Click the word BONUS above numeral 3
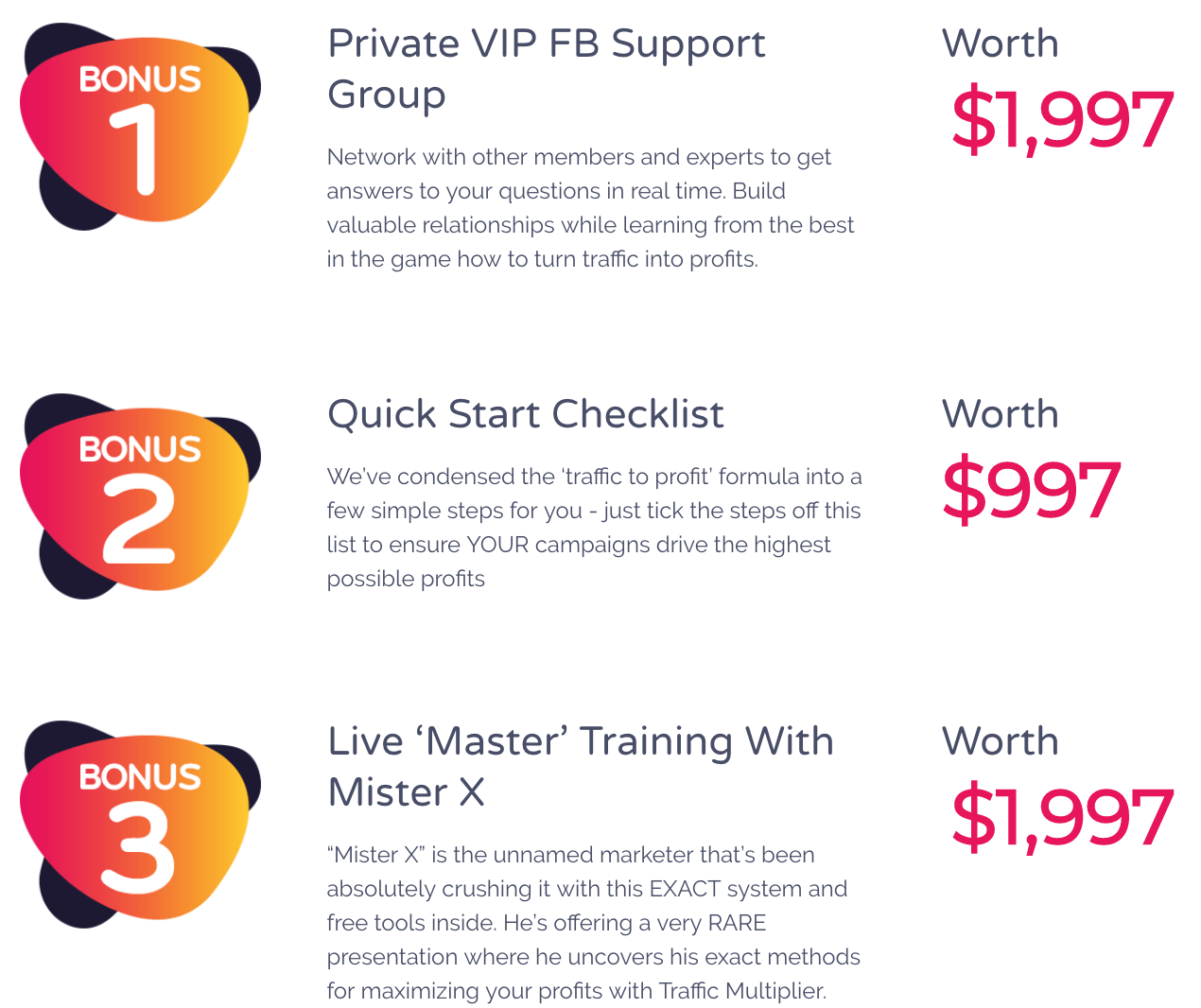The image size is (1201, 1008). 140,777
